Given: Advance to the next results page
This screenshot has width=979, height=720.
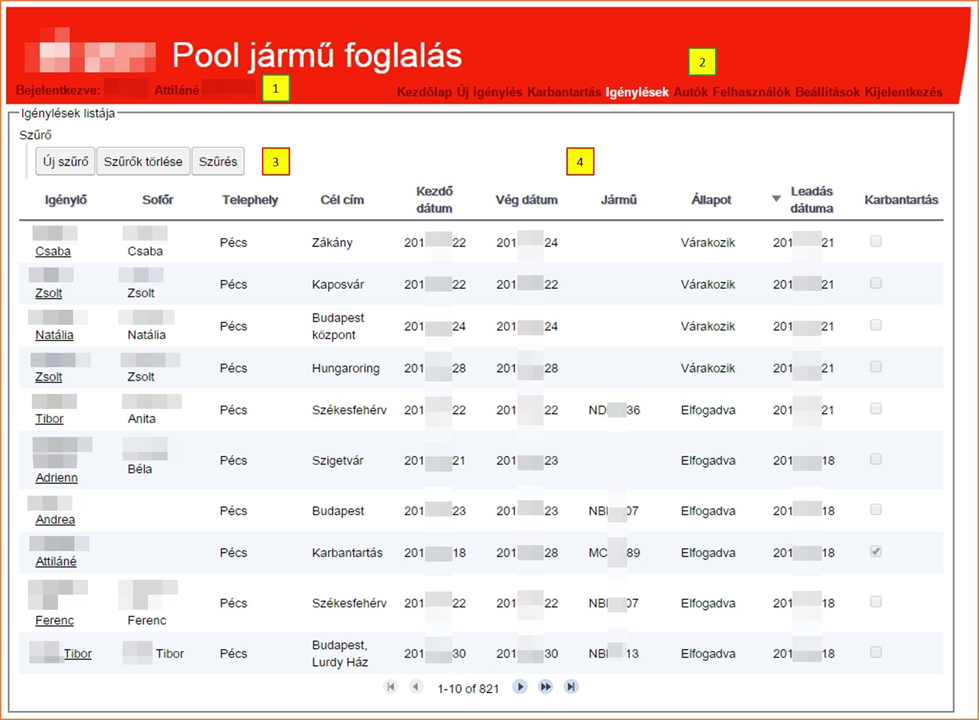Looking at the screenshot, I should [x=520, y=687].
